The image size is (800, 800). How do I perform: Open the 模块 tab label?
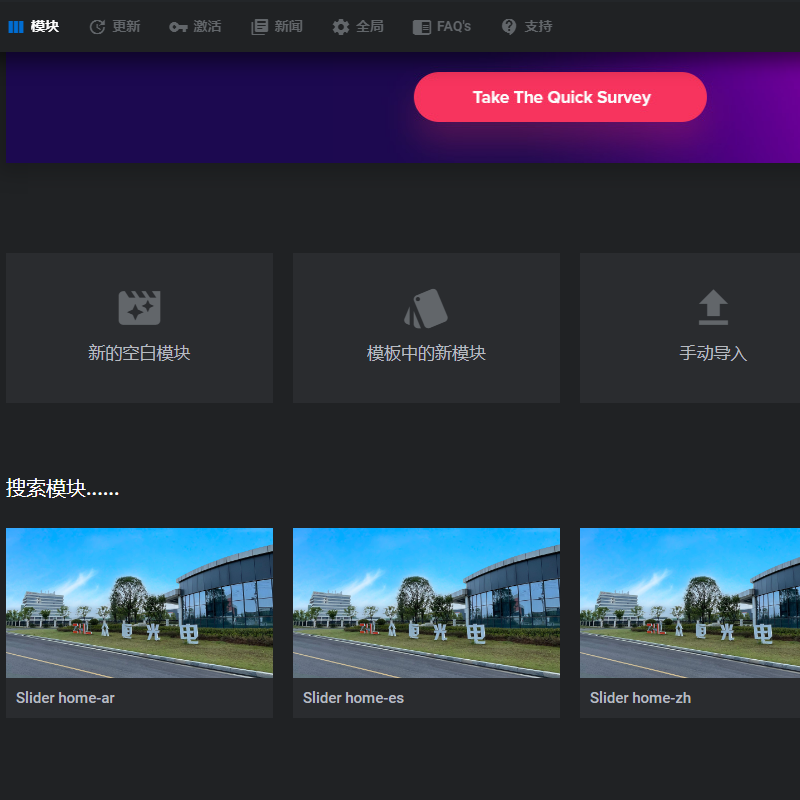pos(45,26)
